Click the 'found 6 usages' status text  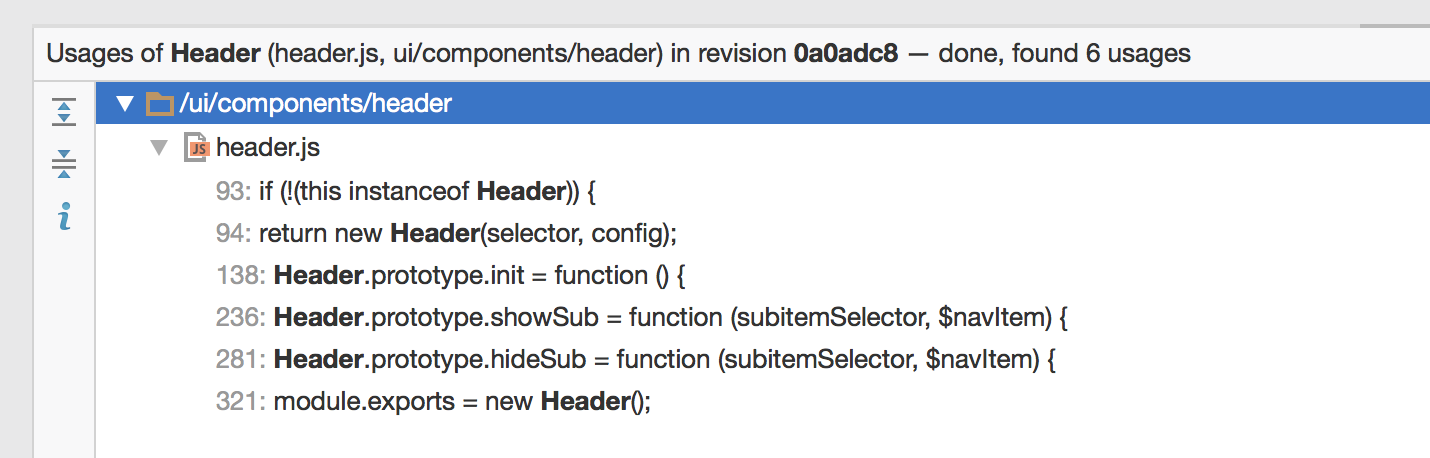(1100, 53)
